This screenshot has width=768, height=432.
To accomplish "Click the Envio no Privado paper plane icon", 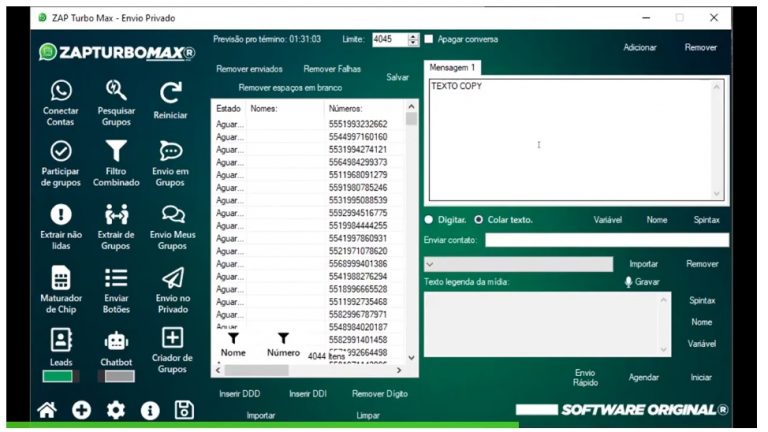I will pos(172,277).
